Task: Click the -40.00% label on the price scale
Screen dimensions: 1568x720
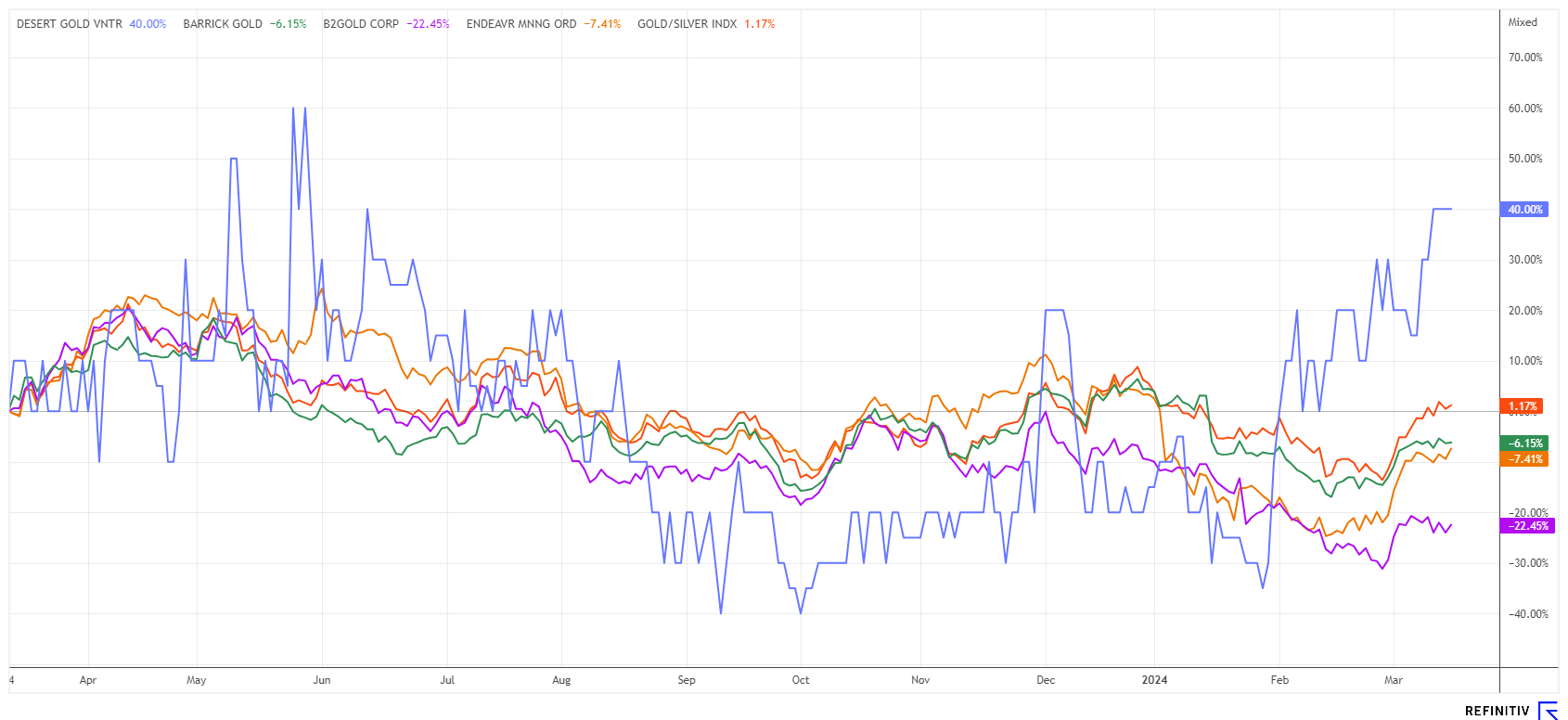Action: click(x=1525, y=614)
